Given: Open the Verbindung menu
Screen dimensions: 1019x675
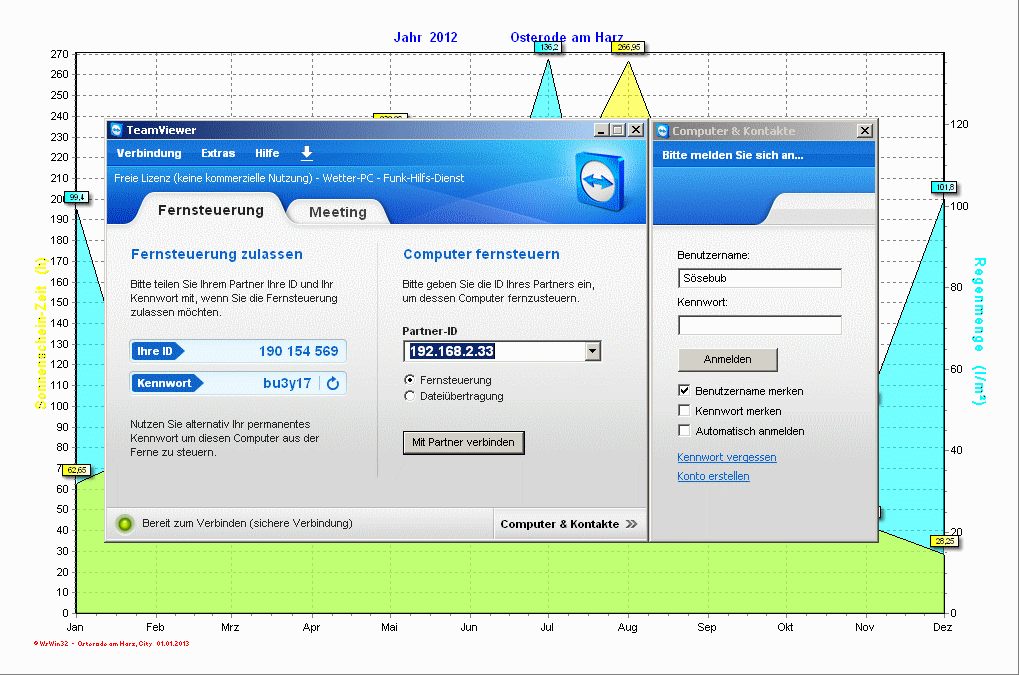Looking at the screenshot, I should tap(149, 153).
